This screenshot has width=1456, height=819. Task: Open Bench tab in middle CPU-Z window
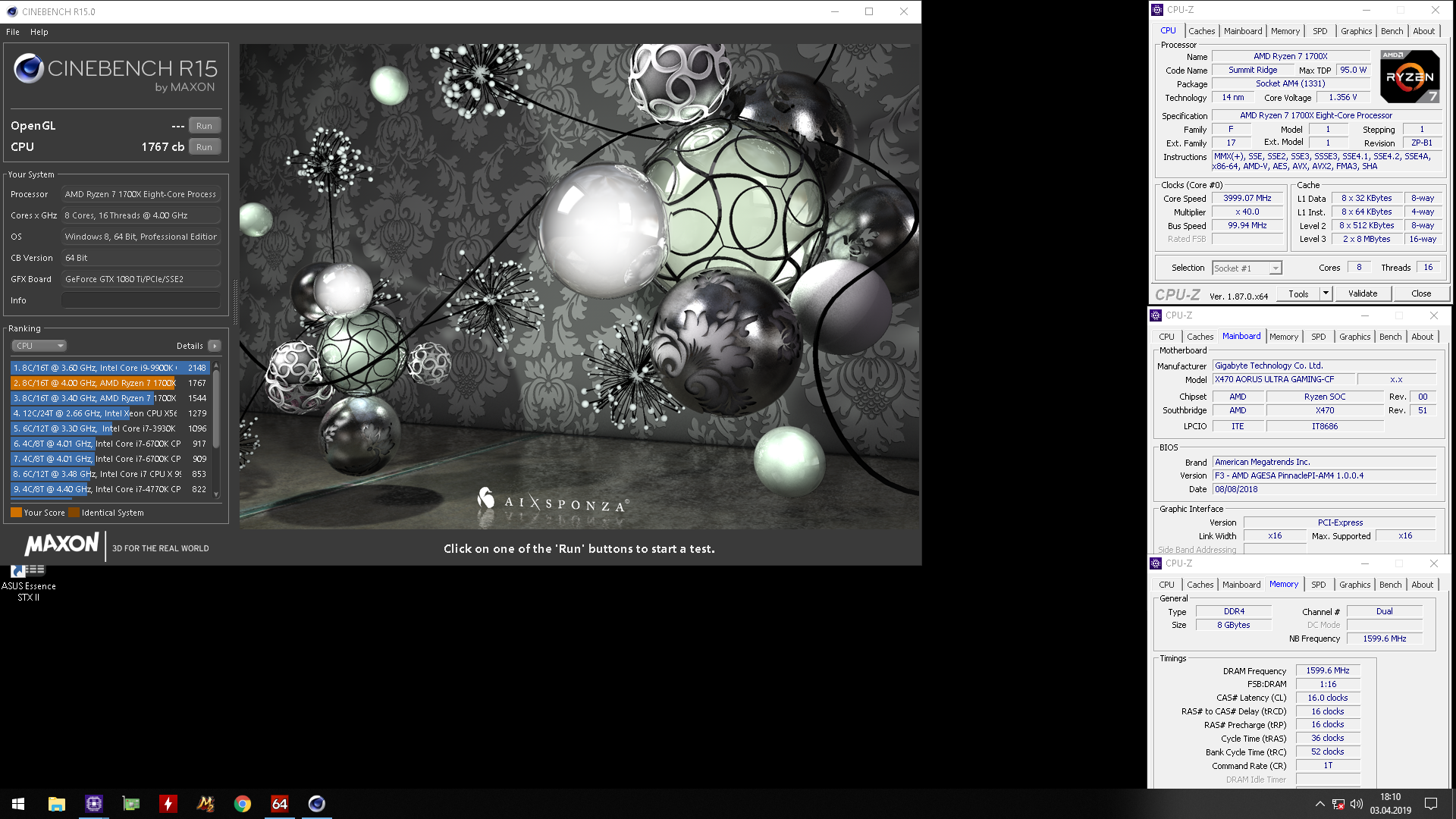click(x=1390, y=337)
